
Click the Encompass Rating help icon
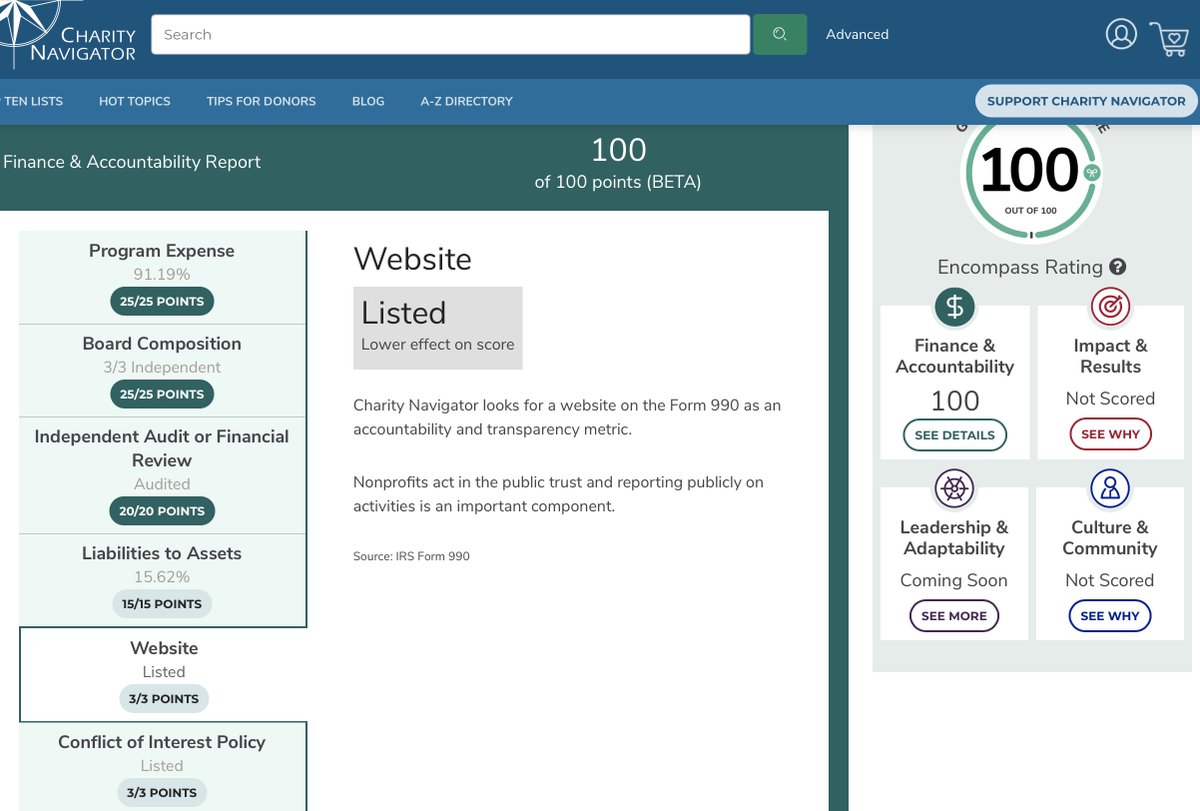point(1117,266)
